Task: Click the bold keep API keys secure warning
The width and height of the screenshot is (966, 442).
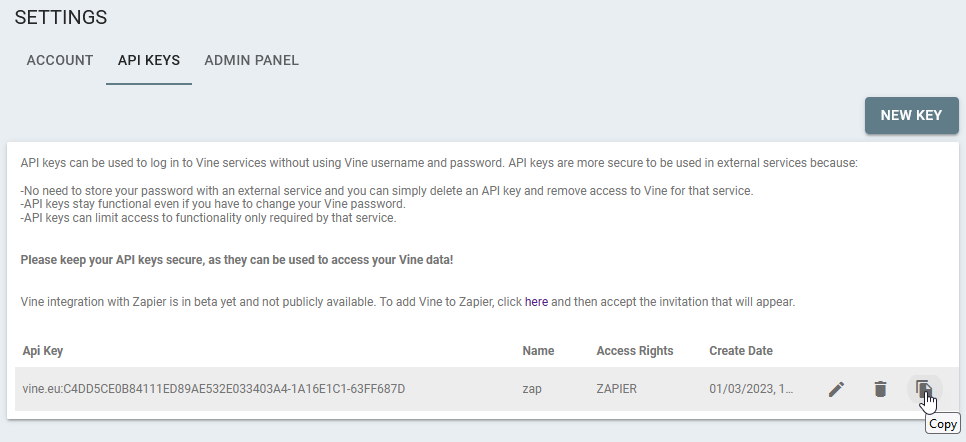Action: click(x=237, y=260)
